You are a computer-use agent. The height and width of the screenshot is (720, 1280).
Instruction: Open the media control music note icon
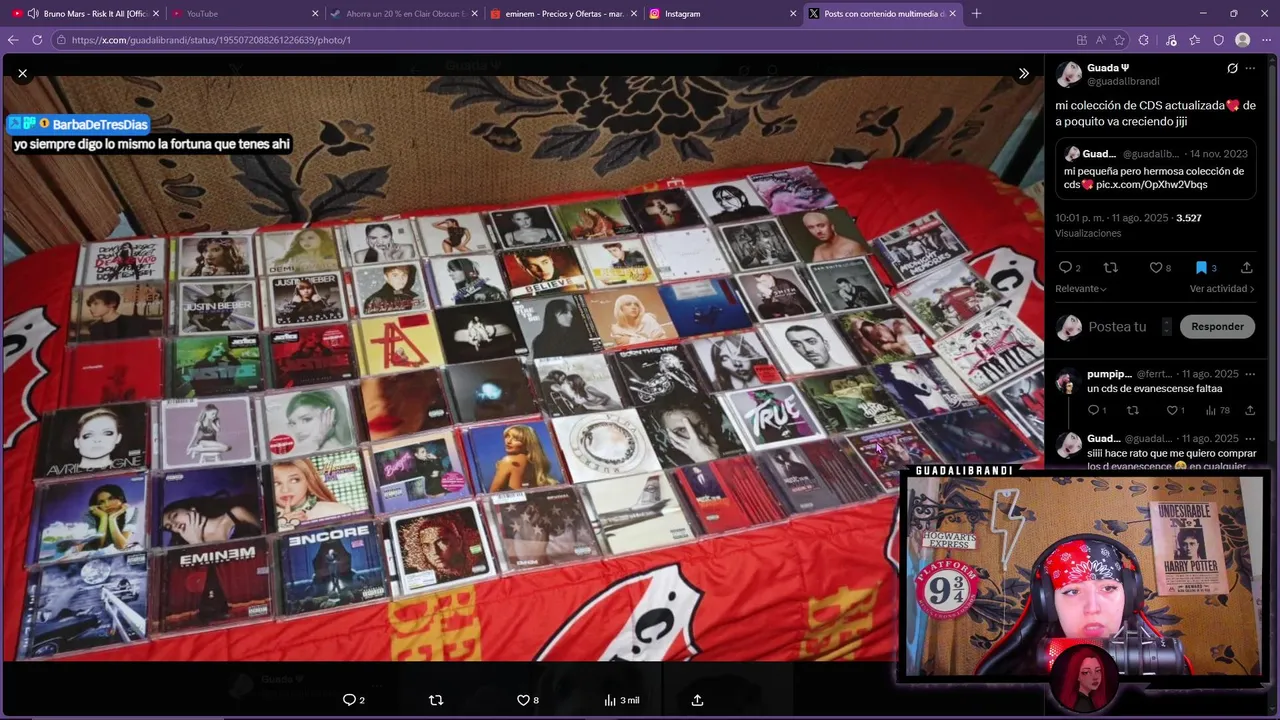click(x=1171, y=40)
